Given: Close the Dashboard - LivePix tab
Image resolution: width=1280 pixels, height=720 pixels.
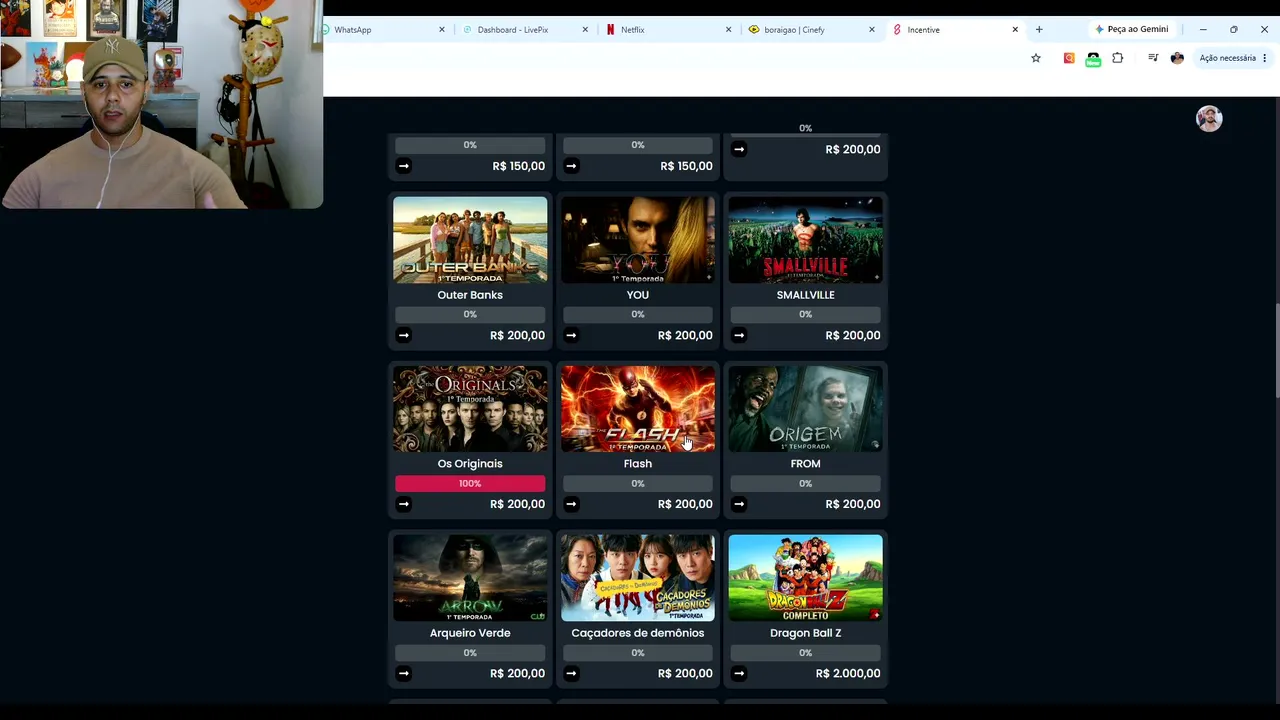Looking at the screenshot, I should pyautogui.click(x=585, y=30).
